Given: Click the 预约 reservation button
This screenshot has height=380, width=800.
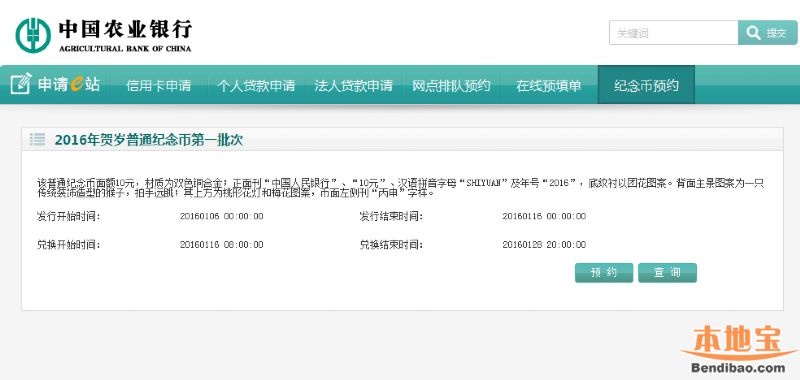Looking at the screenshot, I should 604,272.
